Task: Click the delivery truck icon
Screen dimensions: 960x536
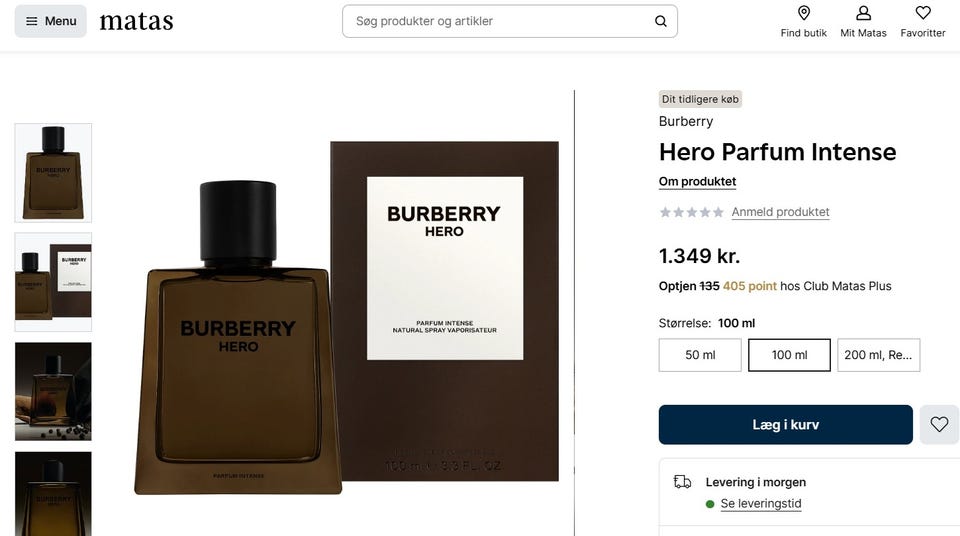Action: pos(682,482)
